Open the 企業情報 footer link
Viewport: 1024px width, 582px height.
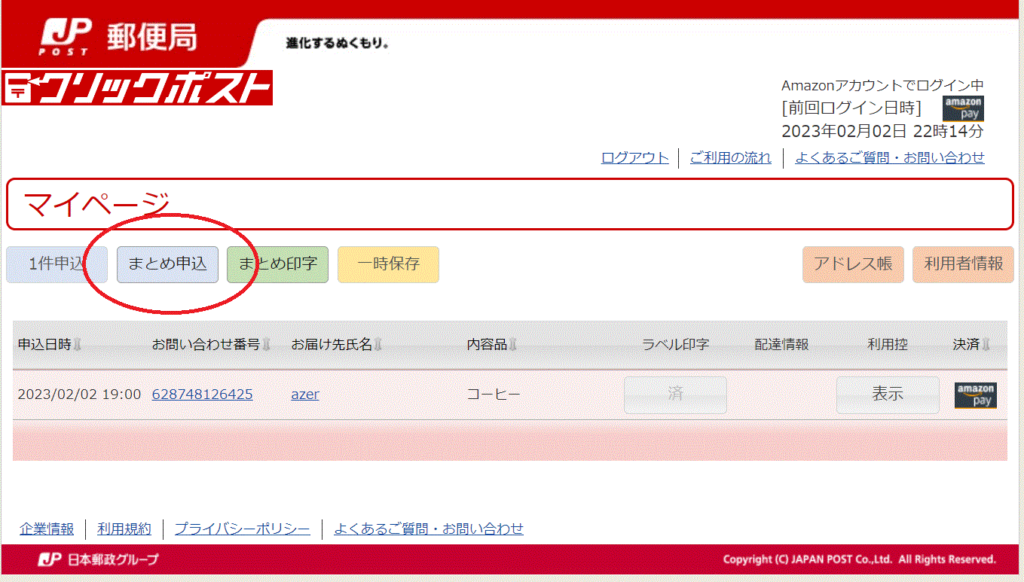[x=46, y=529]
